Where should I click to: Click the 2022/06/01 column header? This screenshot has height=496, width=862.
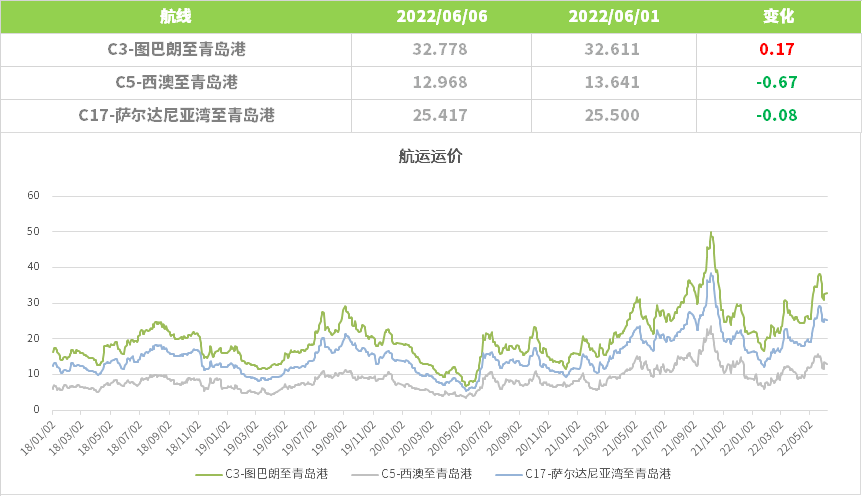614,16
